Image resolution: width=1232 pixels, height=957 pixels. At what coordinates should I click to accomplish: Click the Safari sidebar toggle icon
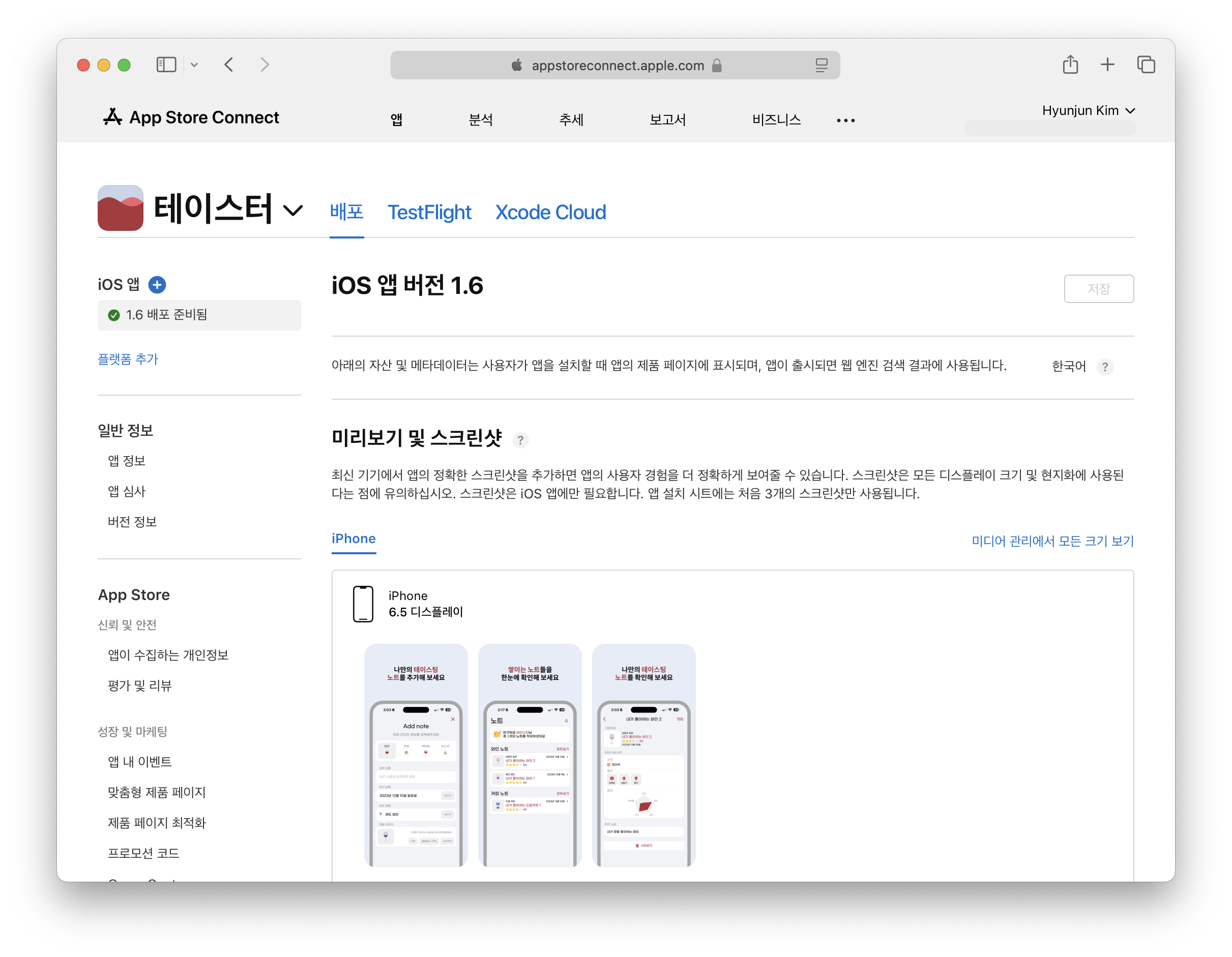(166, 65)
